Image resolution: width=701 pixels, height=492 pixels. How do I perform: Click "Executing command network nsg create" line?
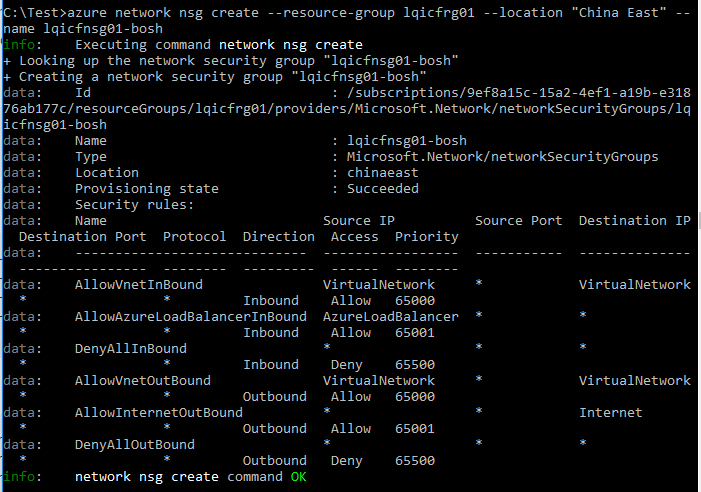pyautogui.click(x=219, y=45)
